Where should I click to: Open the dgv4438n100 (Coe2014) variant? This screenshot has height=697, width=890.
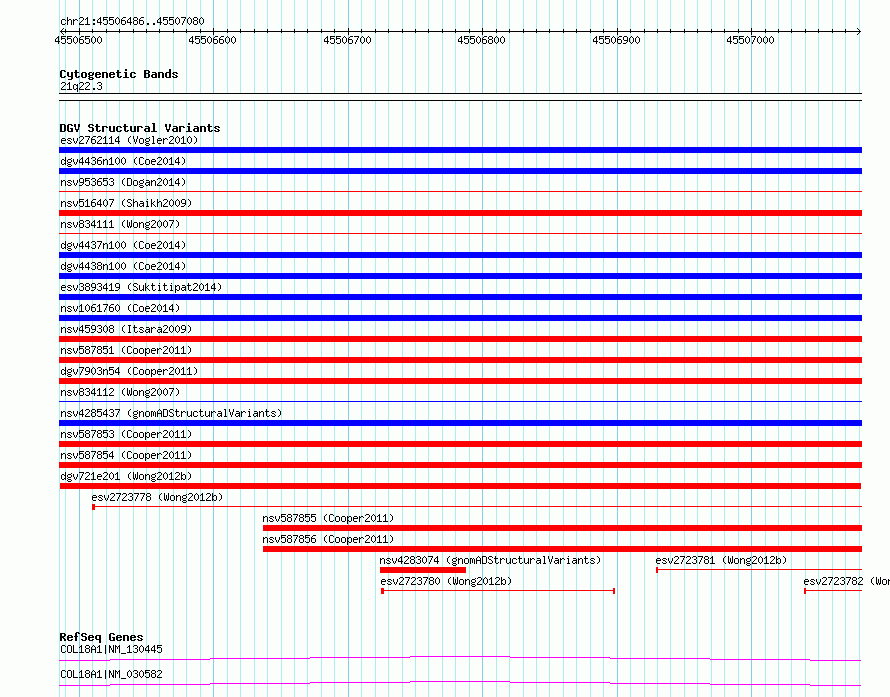click(123, 266)
